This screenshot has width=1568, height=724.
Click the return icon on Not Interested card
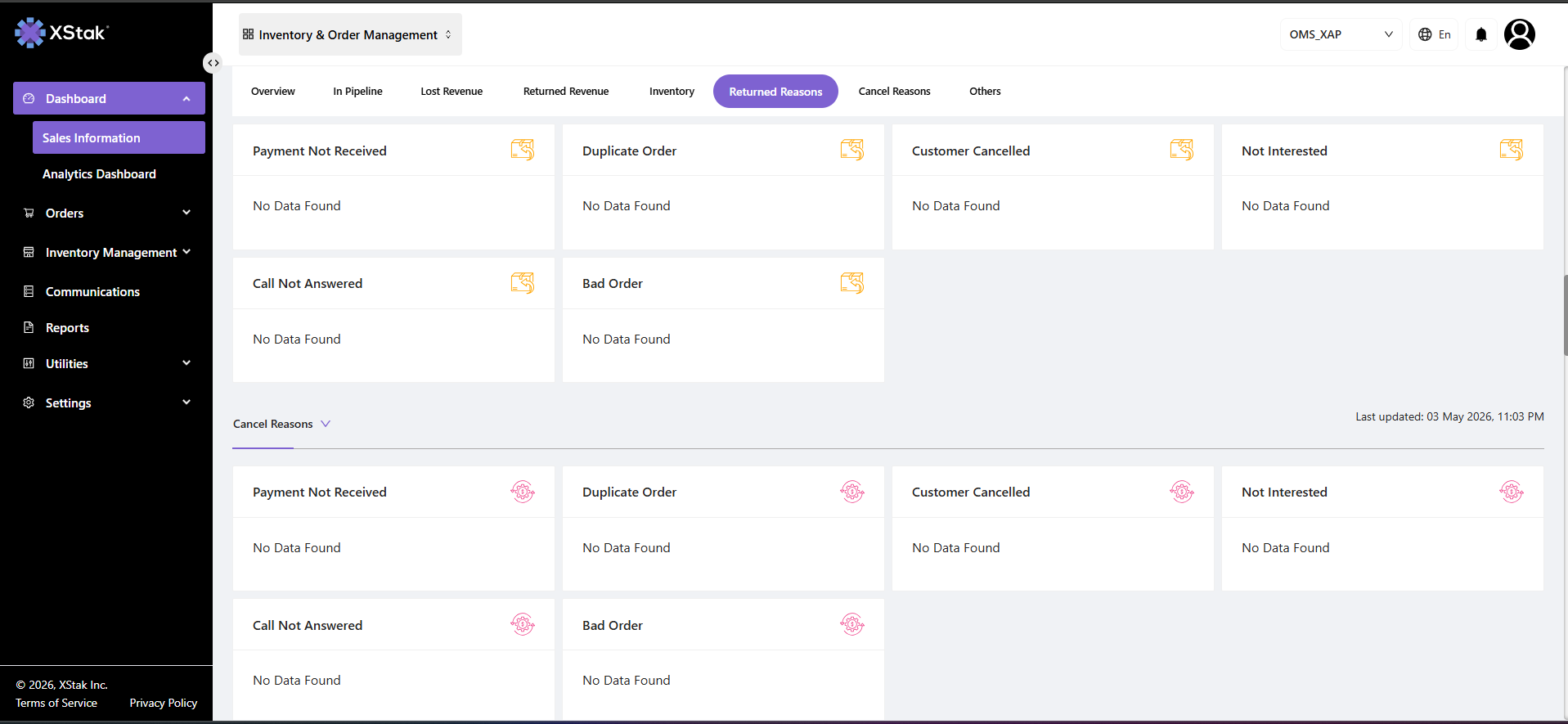[x=1512, y=150]
